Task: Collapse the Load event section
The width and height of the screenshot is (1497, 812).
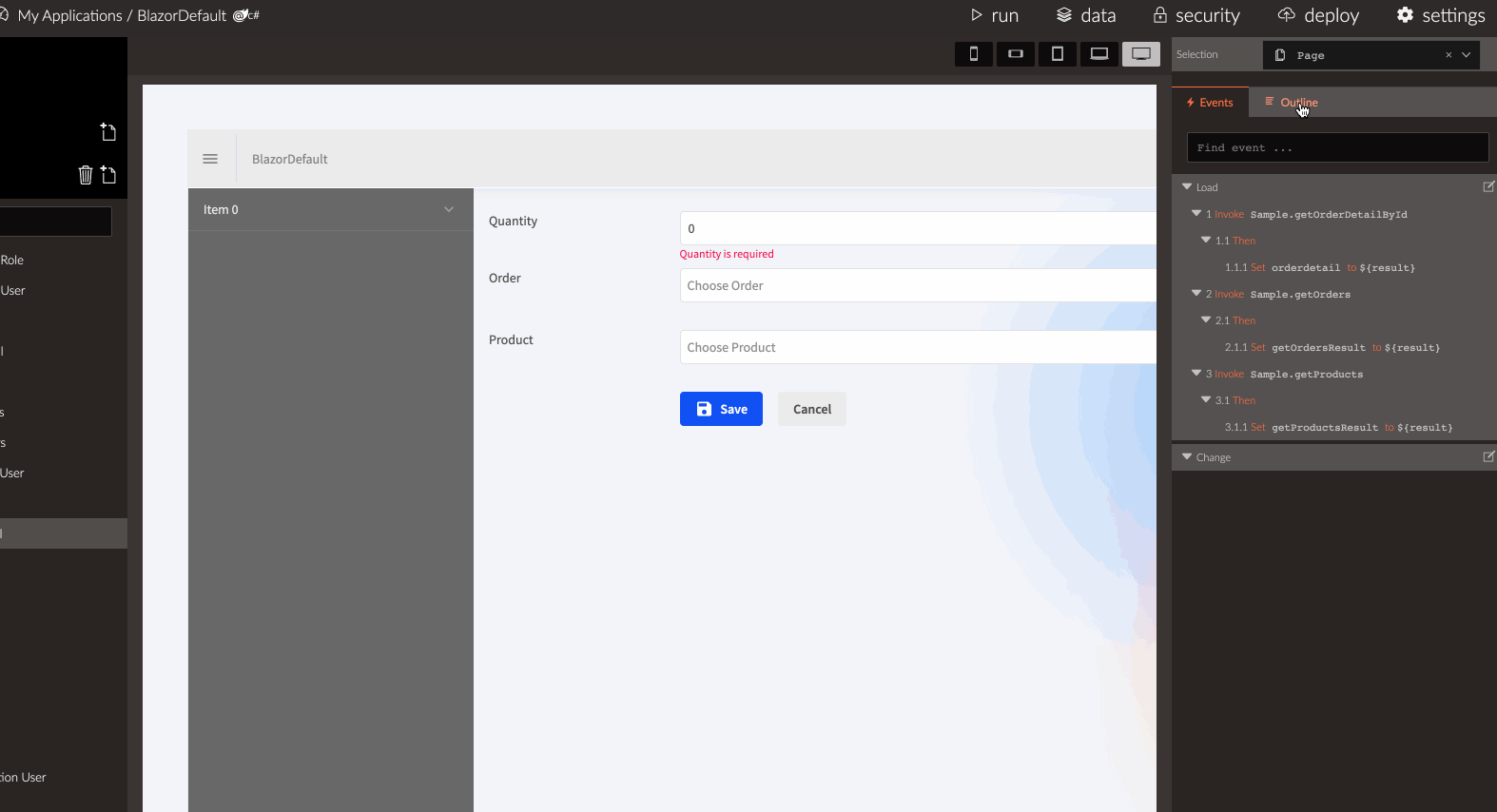Action: [x=1187, y=187]
